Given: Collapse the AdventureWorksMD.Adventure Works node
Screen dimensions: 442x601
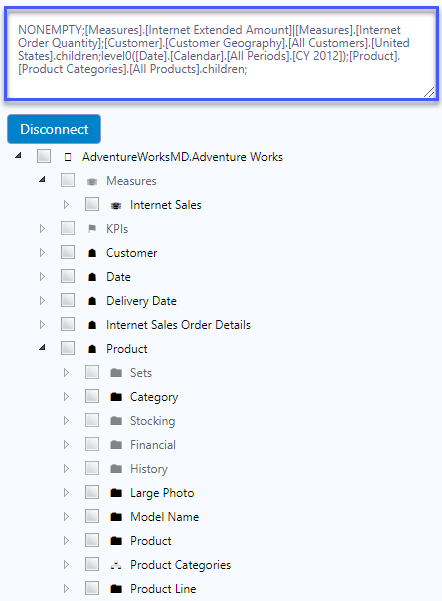Looking at the screenshot, I should pos(18,156).
